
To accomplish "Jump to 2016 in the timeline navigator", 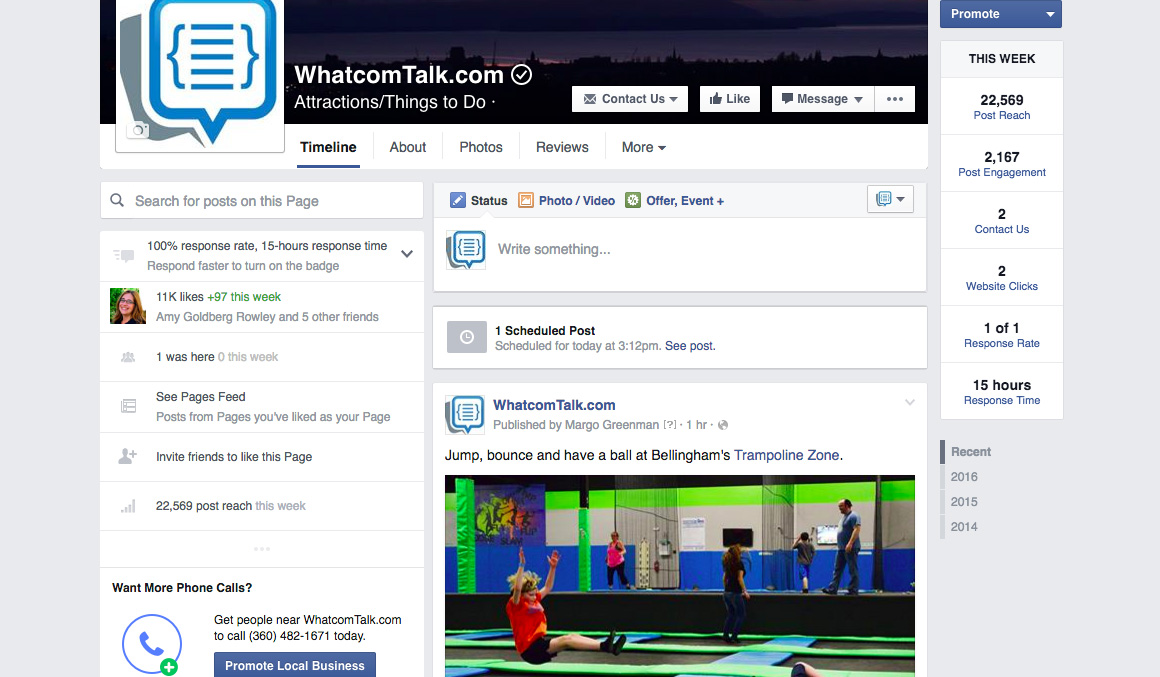I will click(x=964, y=476).
